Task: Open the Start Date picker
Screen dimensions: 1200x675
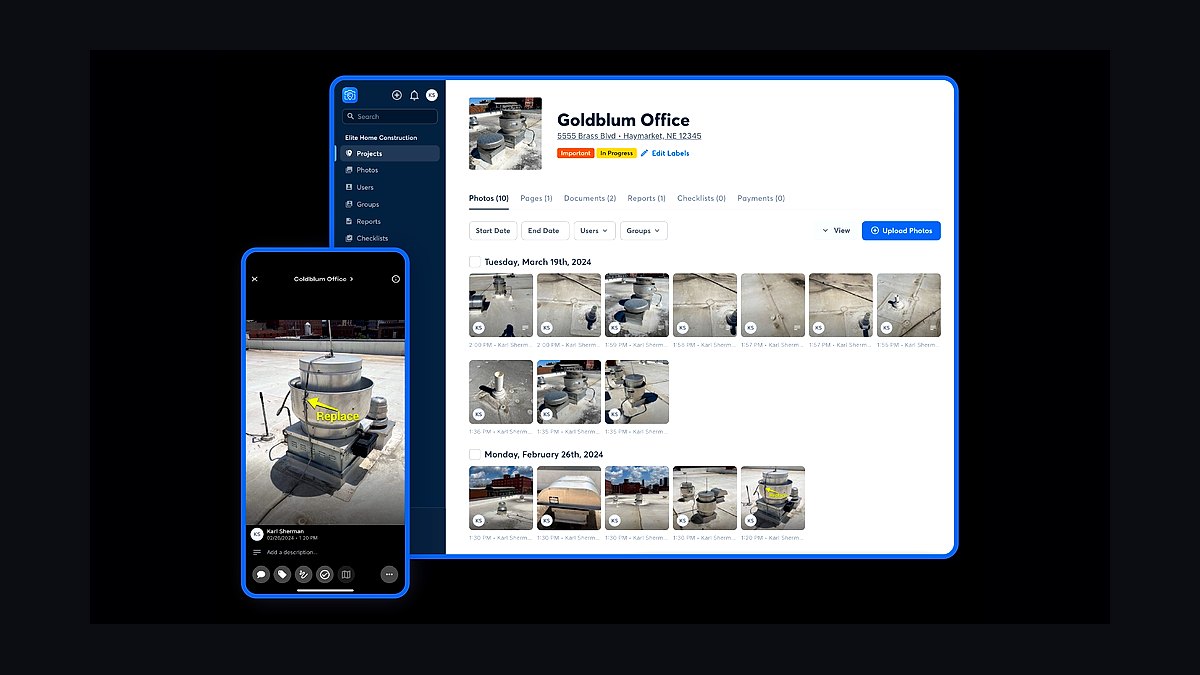Action: pos(493,231)
